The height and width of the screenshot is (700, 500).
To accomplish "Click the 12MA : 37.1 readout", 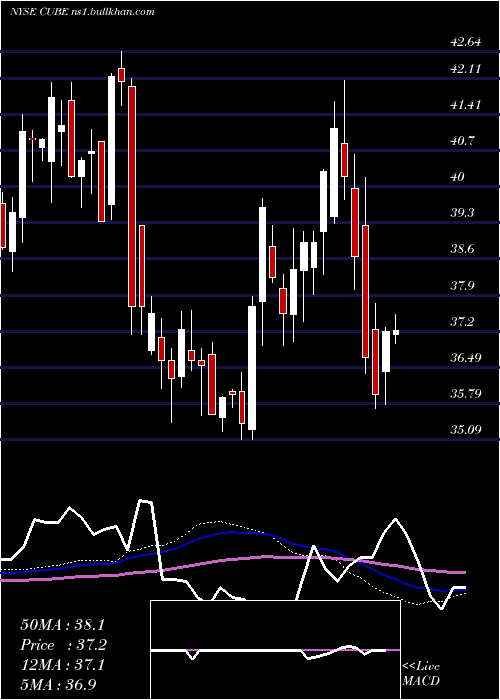I will (x=62, y=665).
